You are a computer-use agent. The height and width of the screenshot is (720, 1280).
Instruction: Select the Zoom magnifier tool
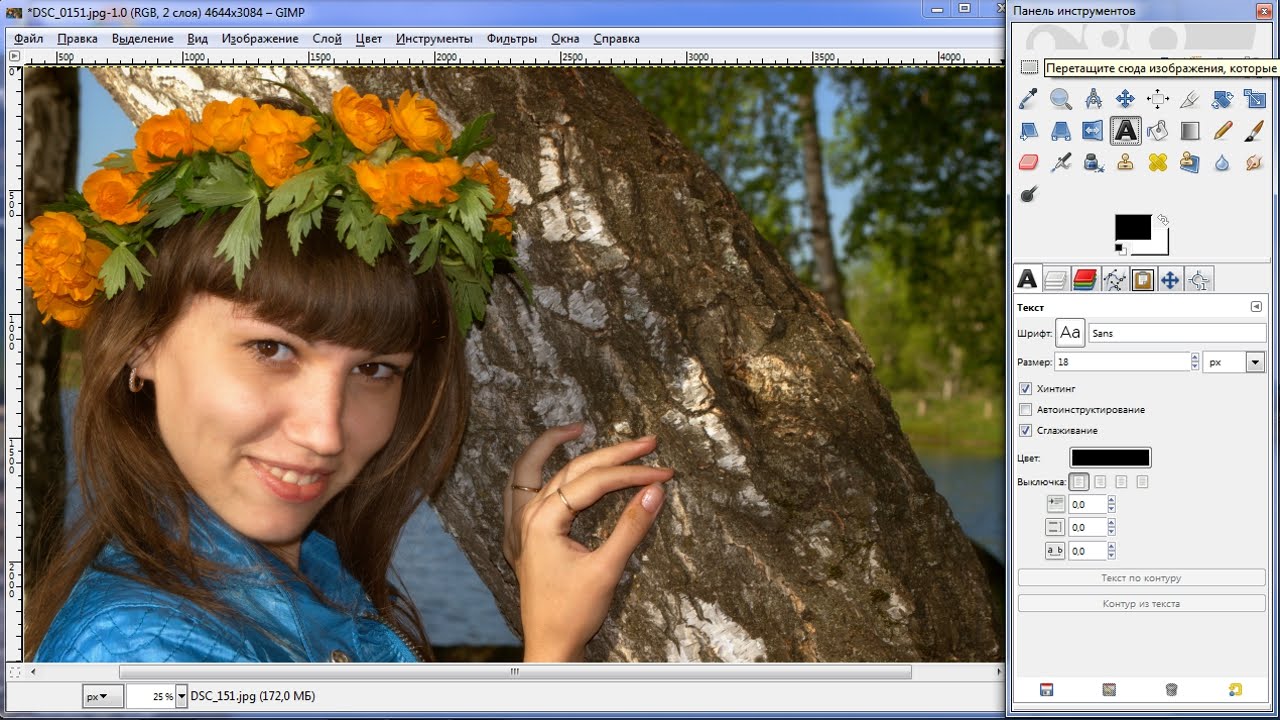coord(1061,98)
